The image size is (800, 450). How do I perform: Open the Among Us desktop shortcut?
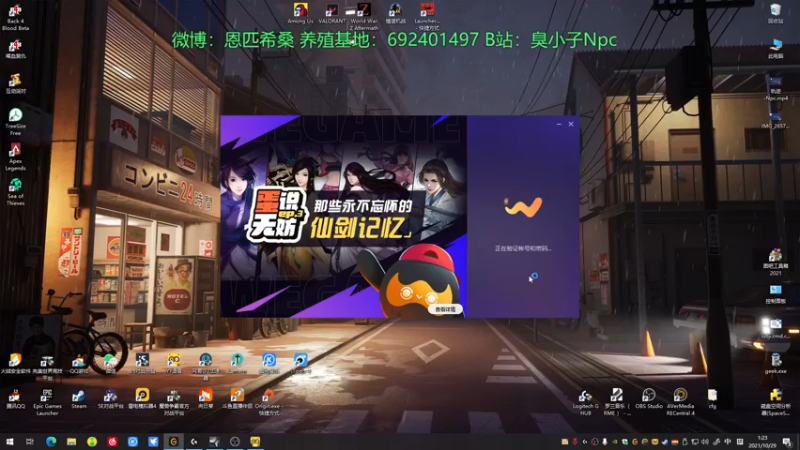pos(300,14)
